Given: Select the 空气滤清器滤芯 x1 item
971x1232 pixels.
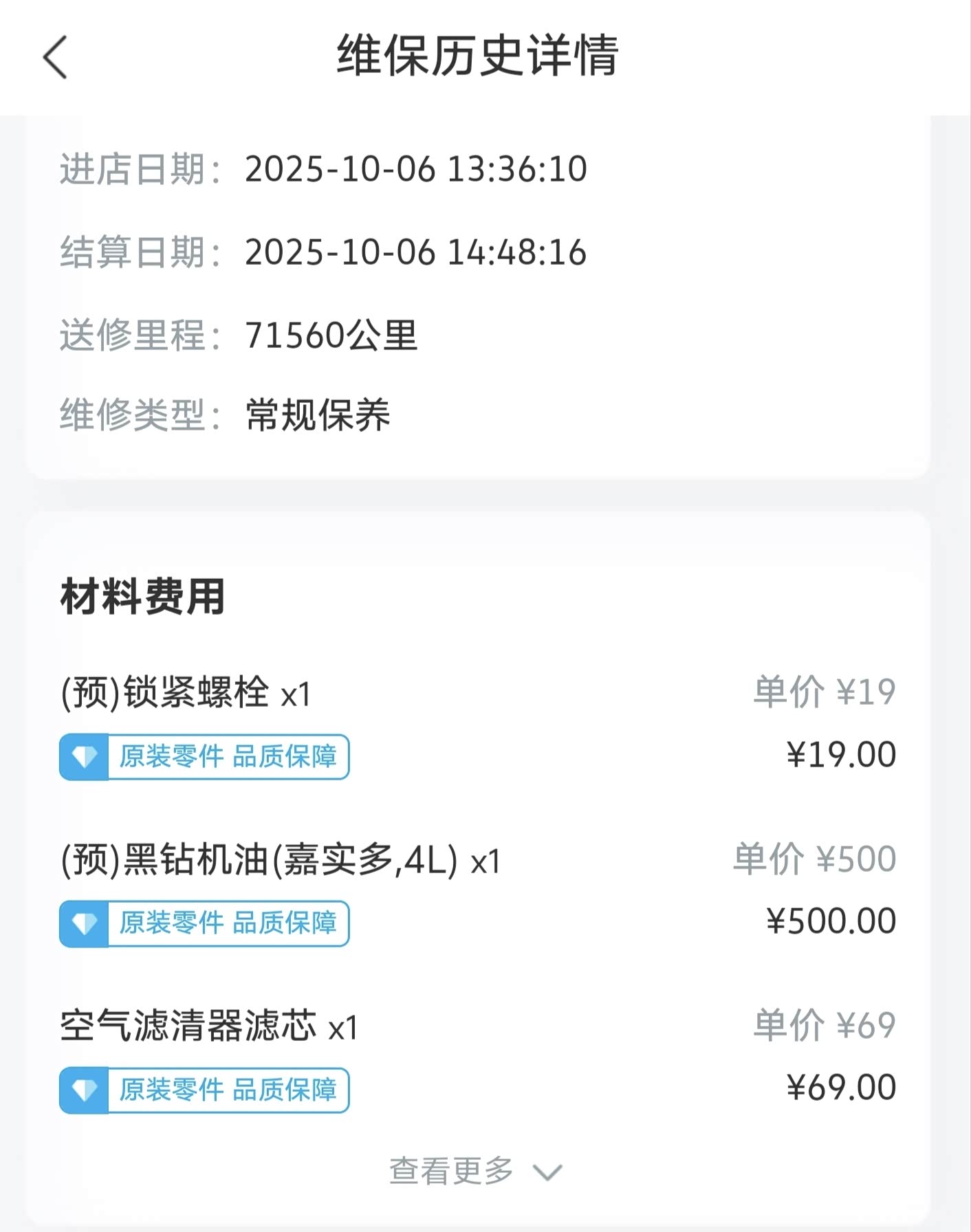Looking at the screenshot, I should pos(209,1026).
